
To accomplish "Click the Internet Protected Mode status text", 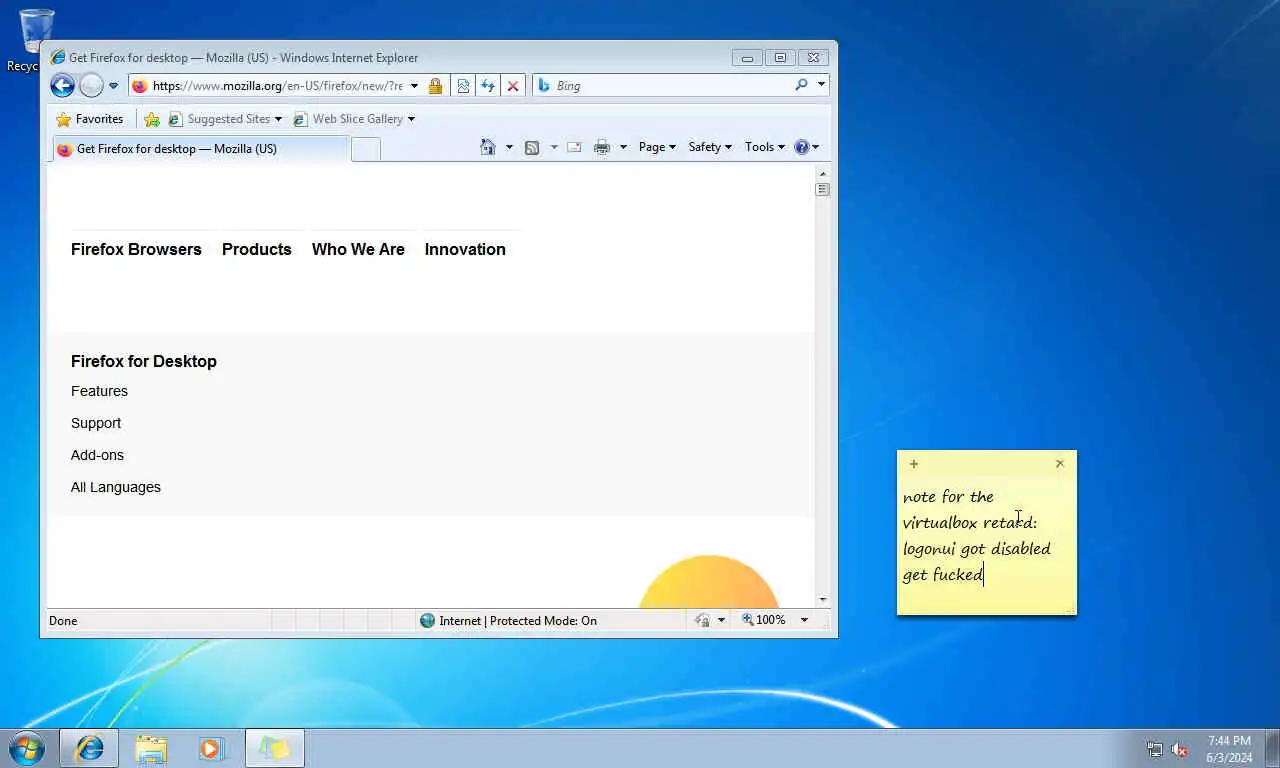I will pyautogui.click(x=518, y=621).
